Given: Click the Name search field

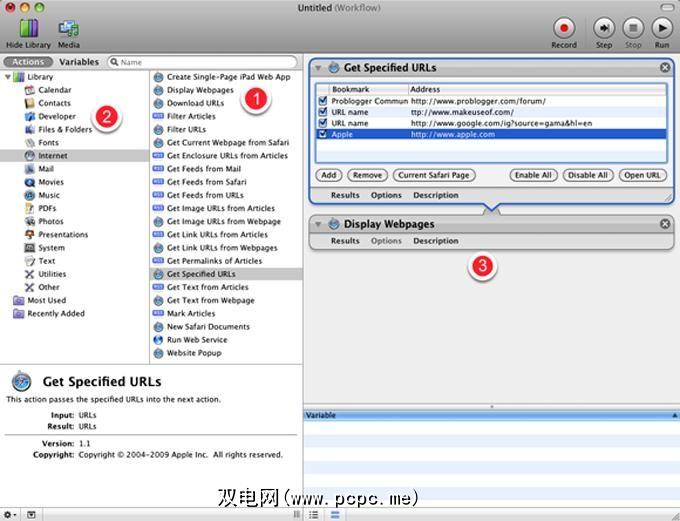Looking at the screenshot, I should (x=205, y=62).
